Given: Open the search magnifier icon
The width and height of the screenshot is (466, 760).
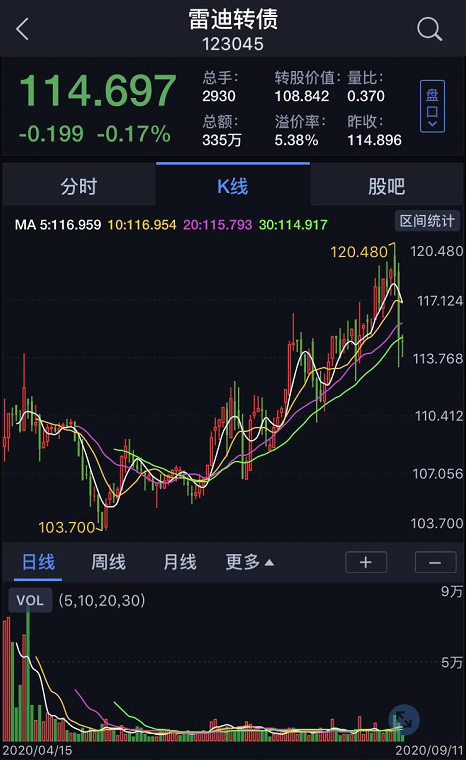Looking at the screenshot, I should (x=429, y=29).
